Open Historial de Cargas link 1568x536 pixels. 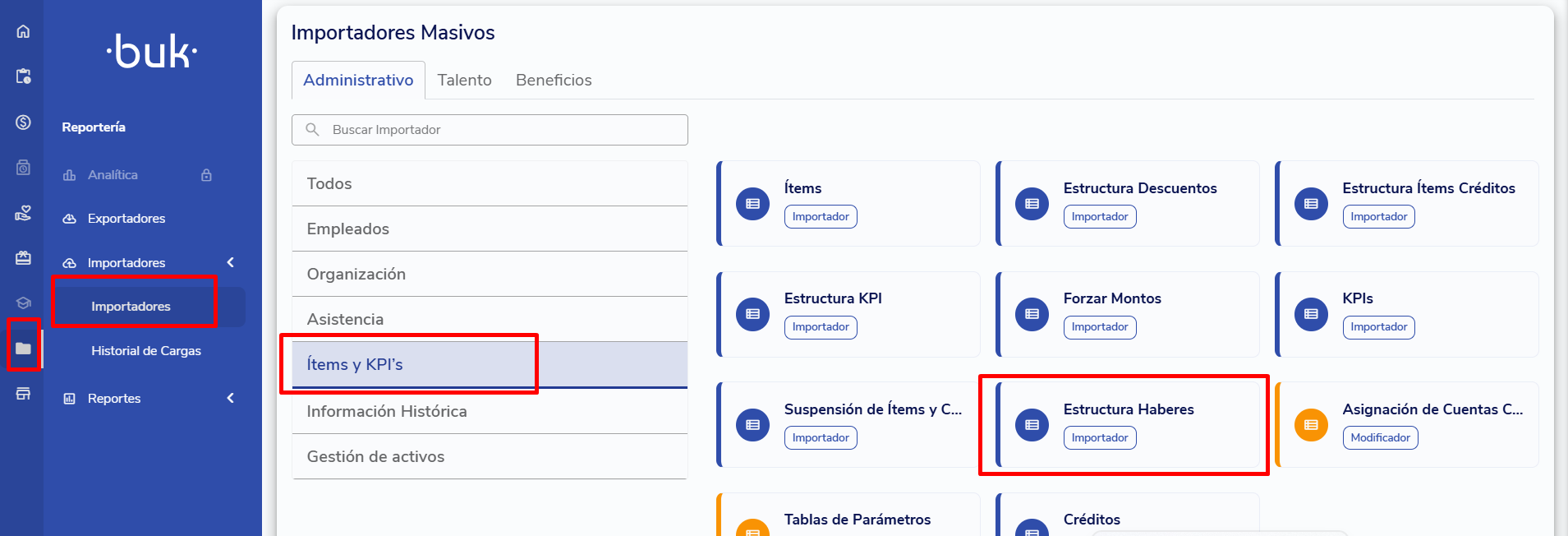(x=146, y=351)
